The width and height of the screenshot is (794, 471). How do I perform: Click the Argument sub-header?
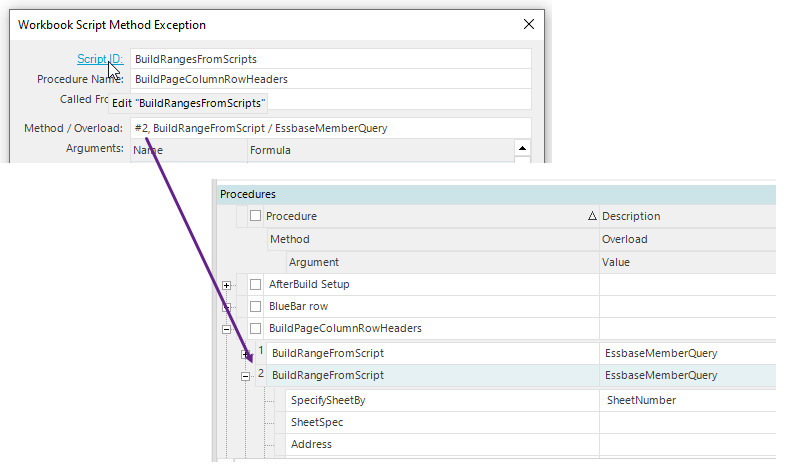point(443,262)
